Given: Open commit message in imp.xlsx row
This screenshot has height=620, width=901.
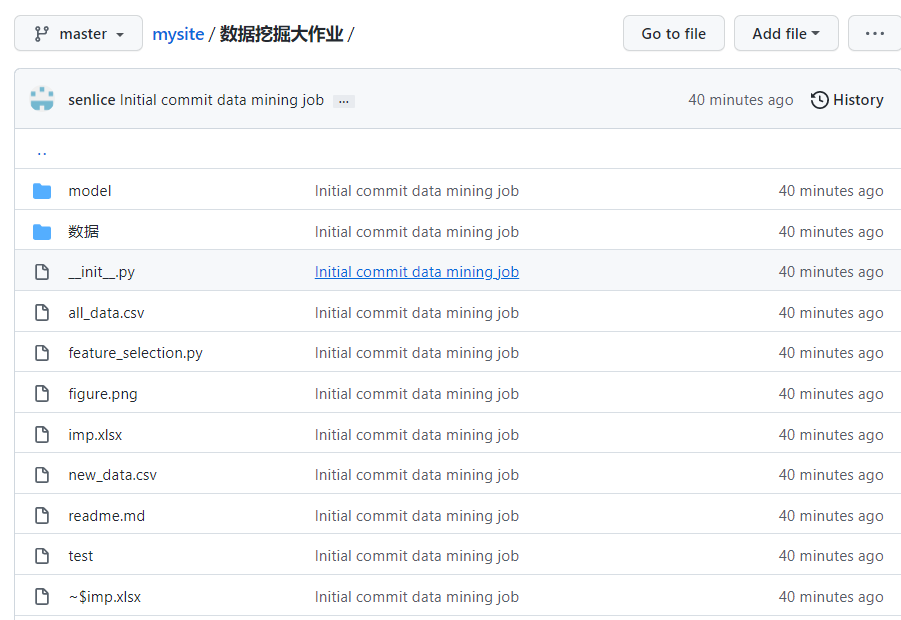Looking at the screenshot, I should 417,435.
